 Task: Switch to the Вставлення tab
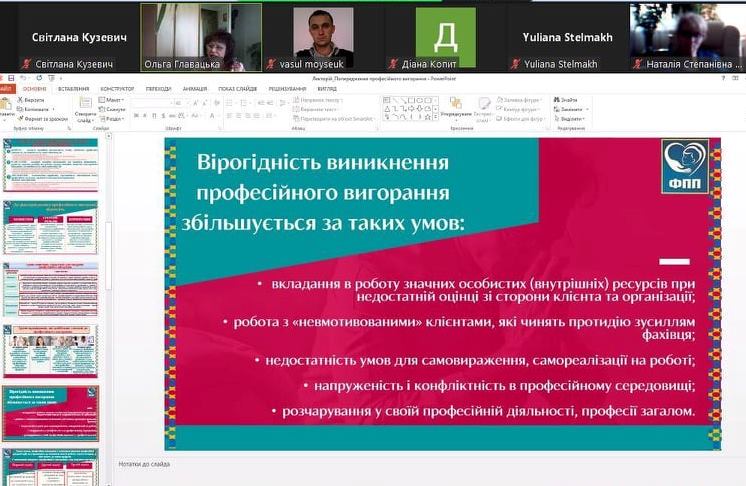tap(73, 88)
